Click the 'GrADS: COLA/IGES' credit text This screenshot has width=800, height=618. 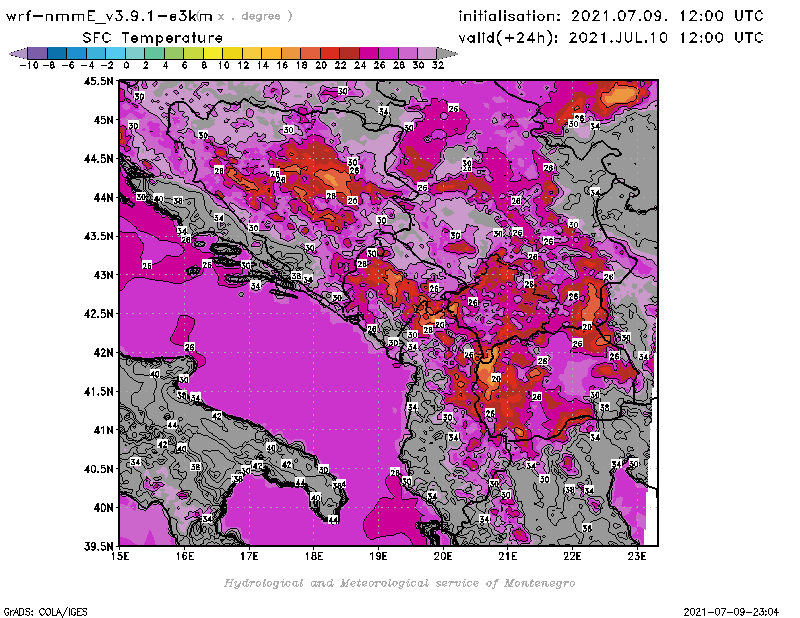pyautogui.click(x=45, y=612)
